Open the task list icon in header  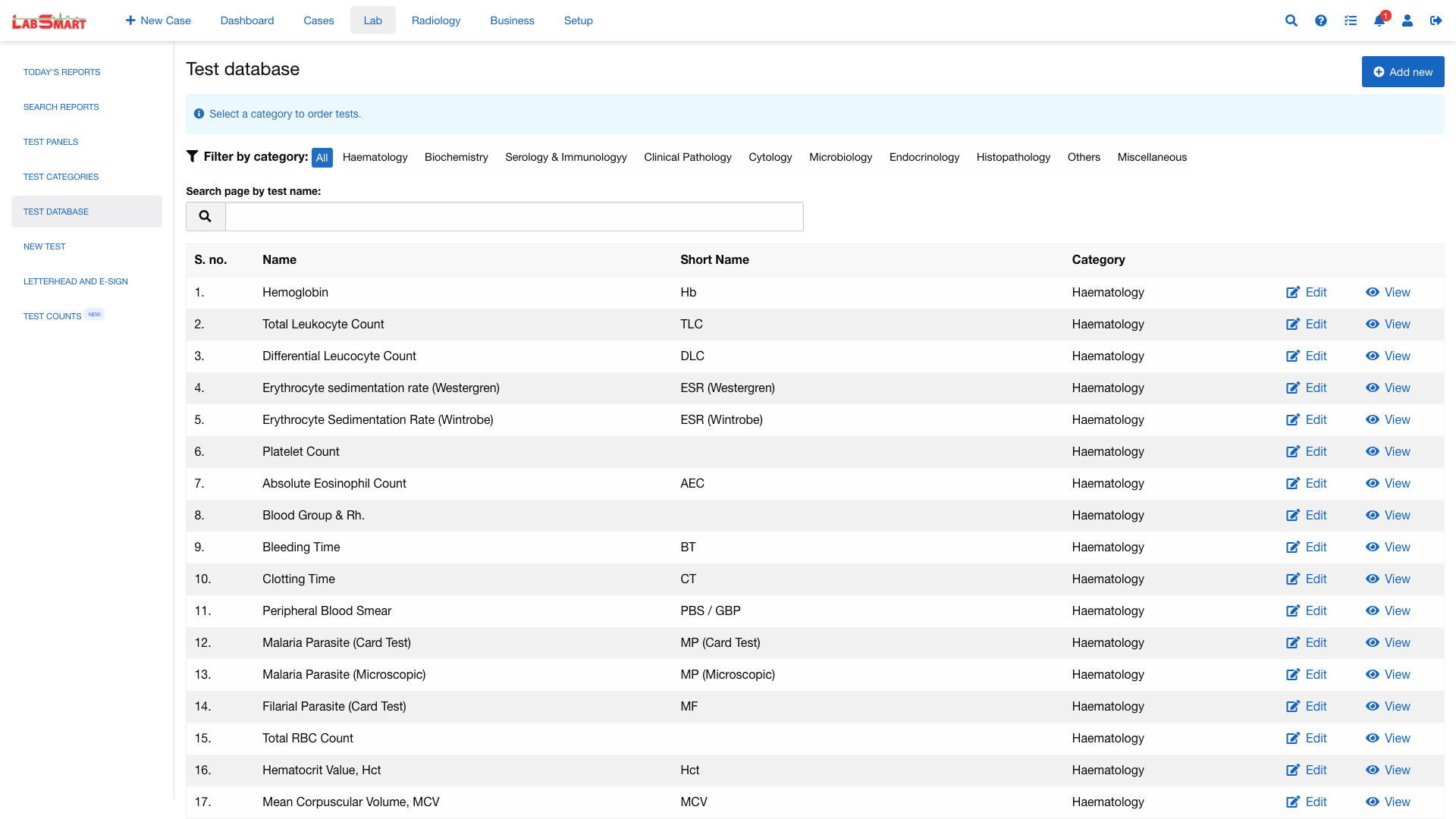pyautogui.click(x=1350, y=20)
